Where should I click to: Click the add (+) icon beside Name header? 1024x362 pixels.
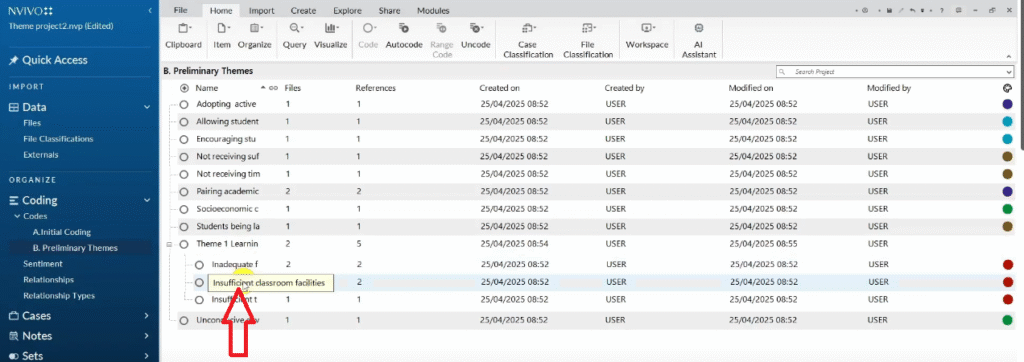[x=184, y=88]
